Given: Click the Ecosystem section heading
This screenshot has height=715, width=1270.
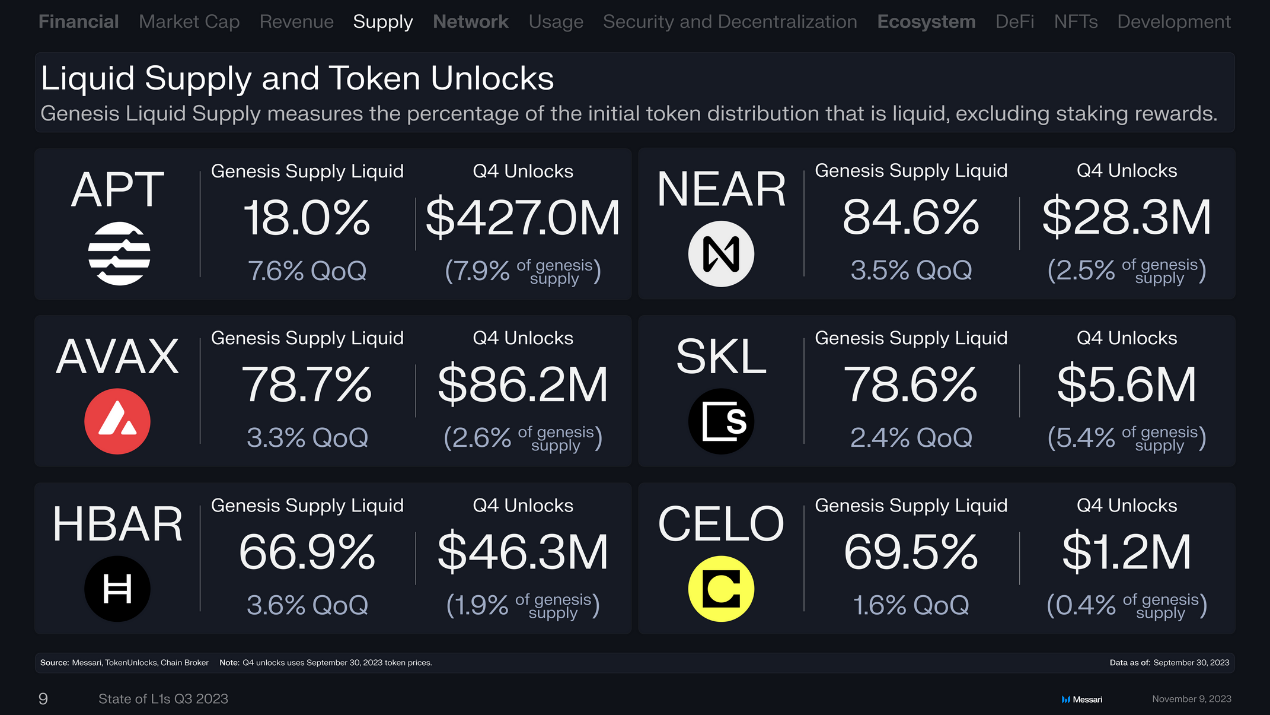Looking at the screenshot, I should coord(926,22).
